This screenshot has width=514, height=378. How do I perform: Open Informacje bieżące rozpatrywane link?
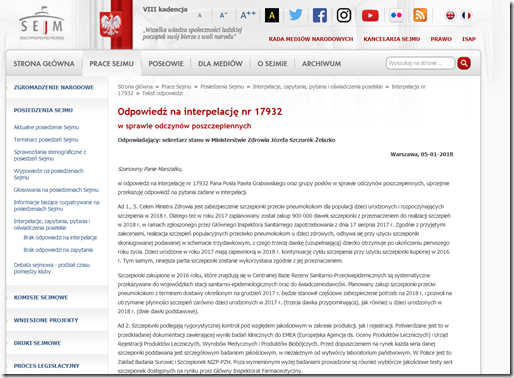(56, 206)
